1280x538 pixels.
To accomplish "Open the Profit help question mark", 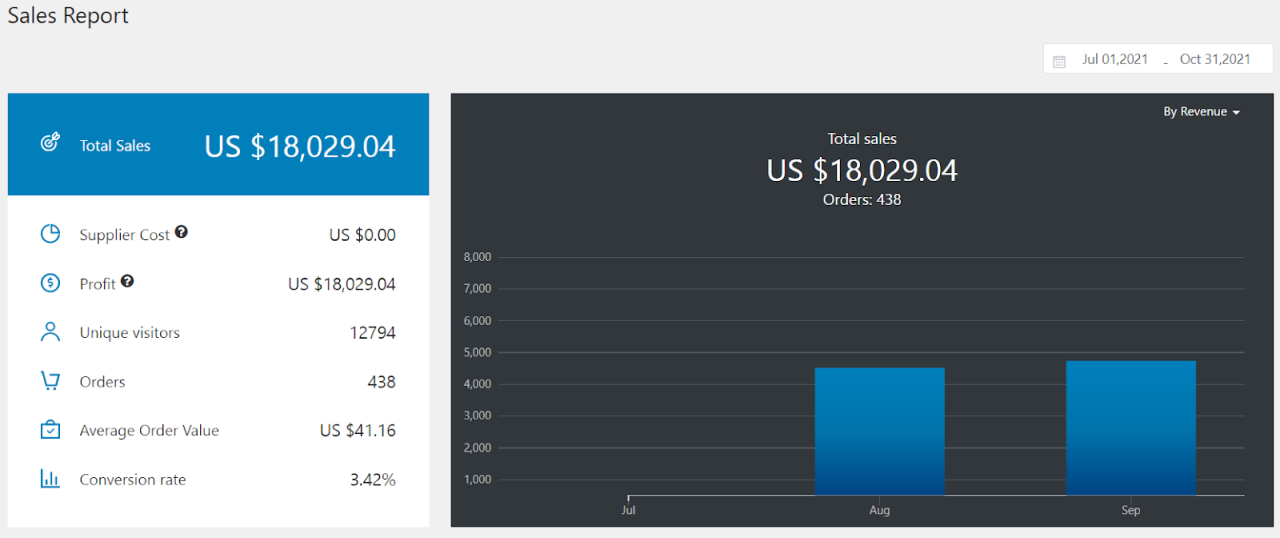I will point(127,282).
